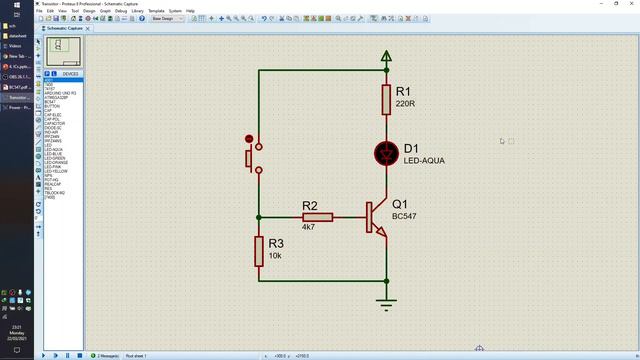Click the Redo arrow in toolbar
This screenshot has height=360, width=640.
[x=272, y=18]
